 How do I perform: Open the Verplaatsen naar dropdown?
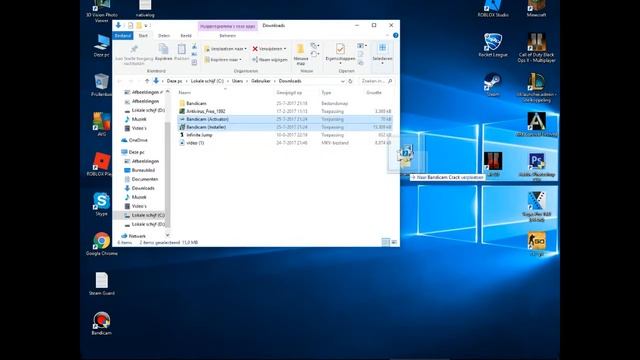tap(225, 49)
